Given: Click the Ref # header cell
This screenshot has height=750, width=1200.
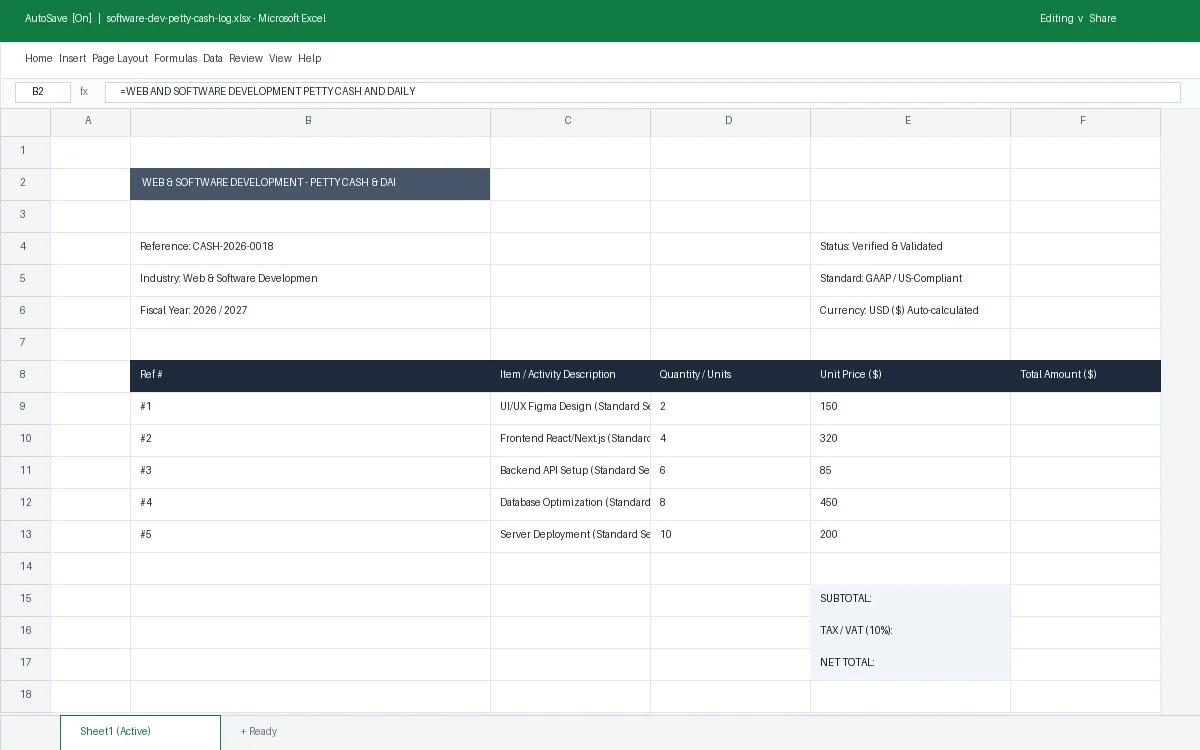Looking at the screenshot, I should [x=310, y=375].
